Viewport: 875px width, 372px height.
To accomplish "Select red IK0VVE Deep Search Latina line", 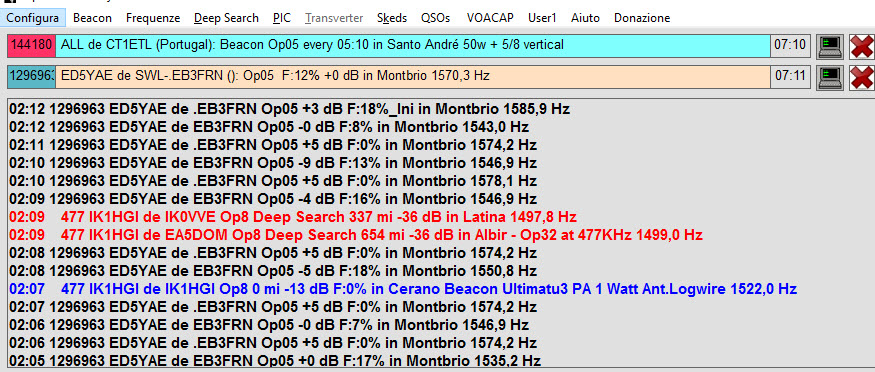I will tap(293, 217).
